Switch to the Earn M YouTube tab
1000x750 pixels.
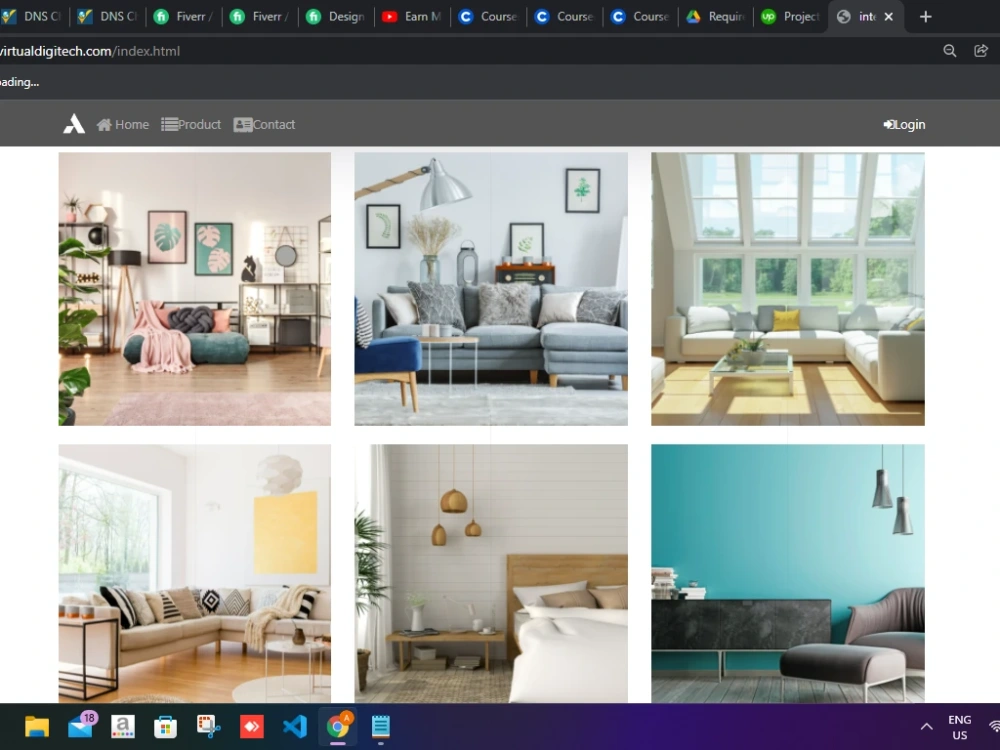point(413,17)
